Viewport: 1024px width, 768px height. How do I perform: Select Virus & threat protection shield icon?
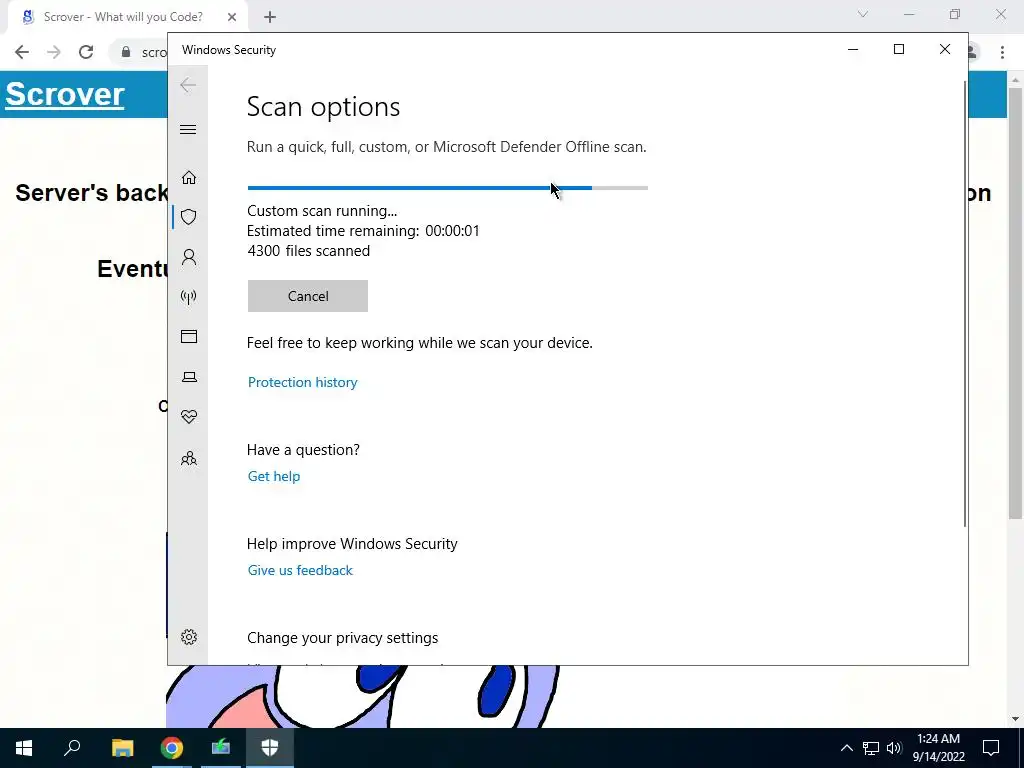(x=189, y=217)
